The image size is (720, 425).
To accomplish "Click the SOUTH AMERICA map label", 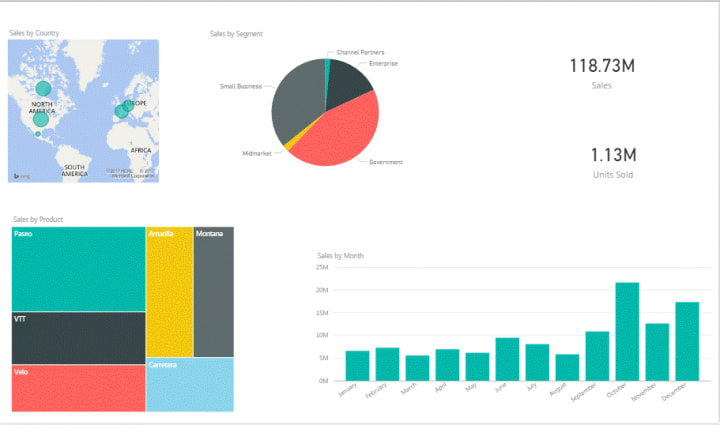I will tap(74, 171).
